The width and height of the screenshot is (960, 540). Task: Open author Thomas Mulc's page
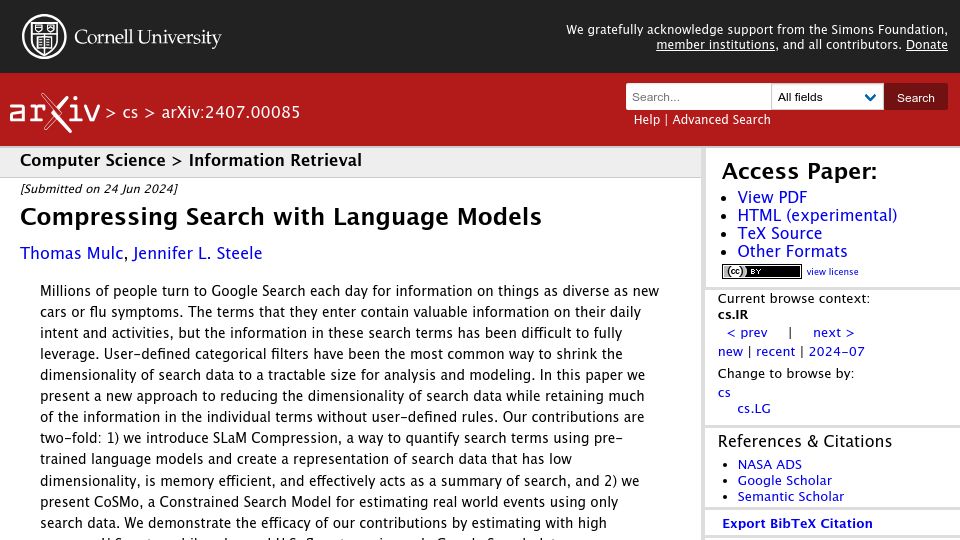[72, 253]
